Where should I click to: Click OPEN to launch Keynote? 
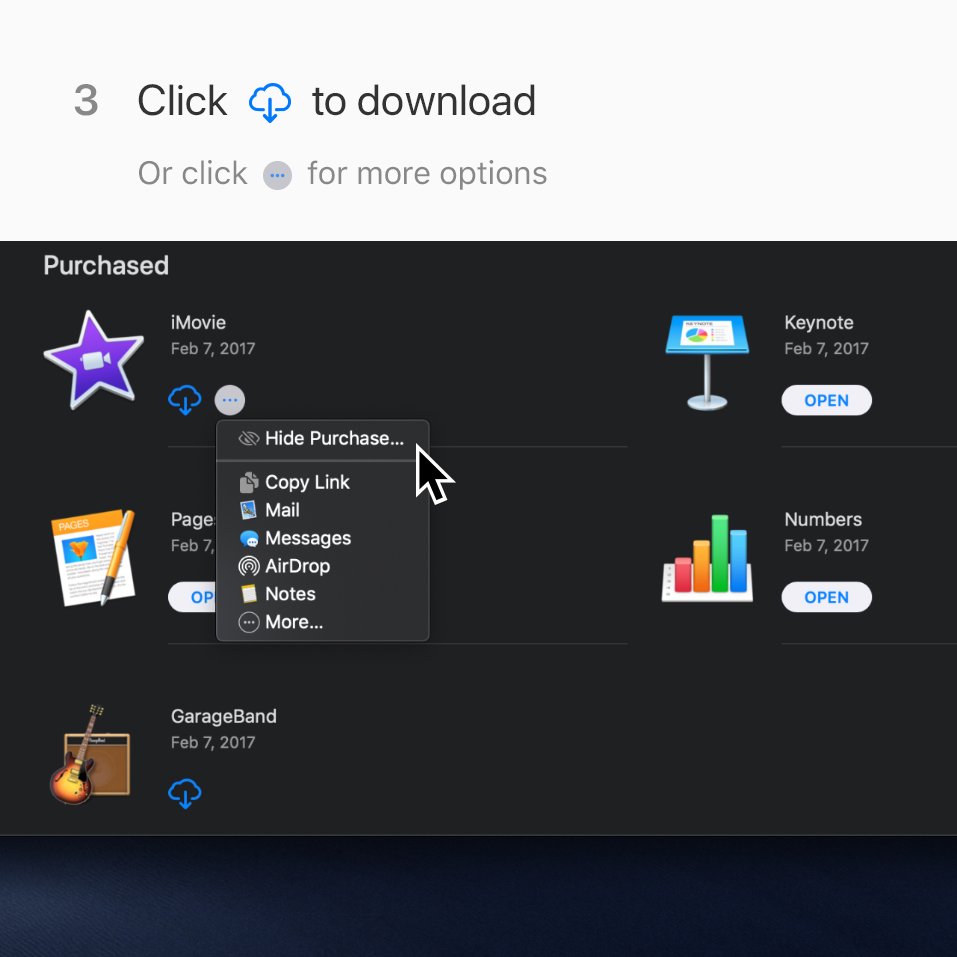click(826, 399)
